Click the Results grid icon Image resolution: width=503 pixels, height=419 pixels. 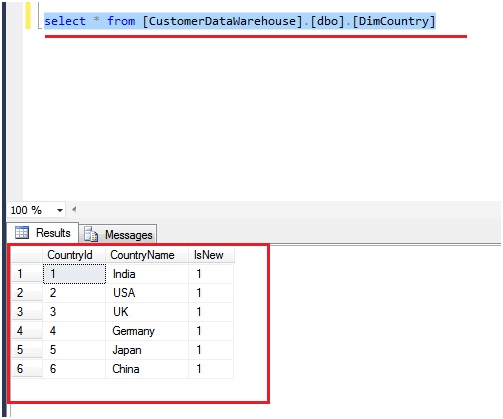pyautogui.click(x=22, y=232)
